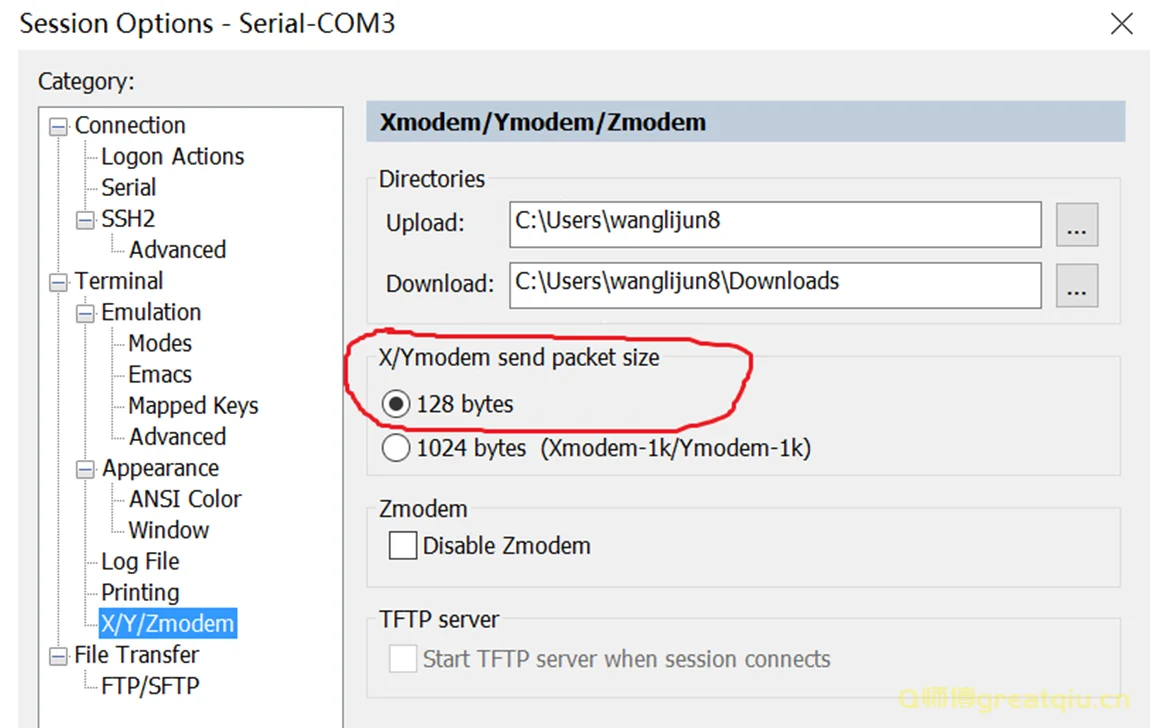Viewport: 1150px width, 728px height.
Task: Collapse the Emulation tree node
Action: point(87,313)
